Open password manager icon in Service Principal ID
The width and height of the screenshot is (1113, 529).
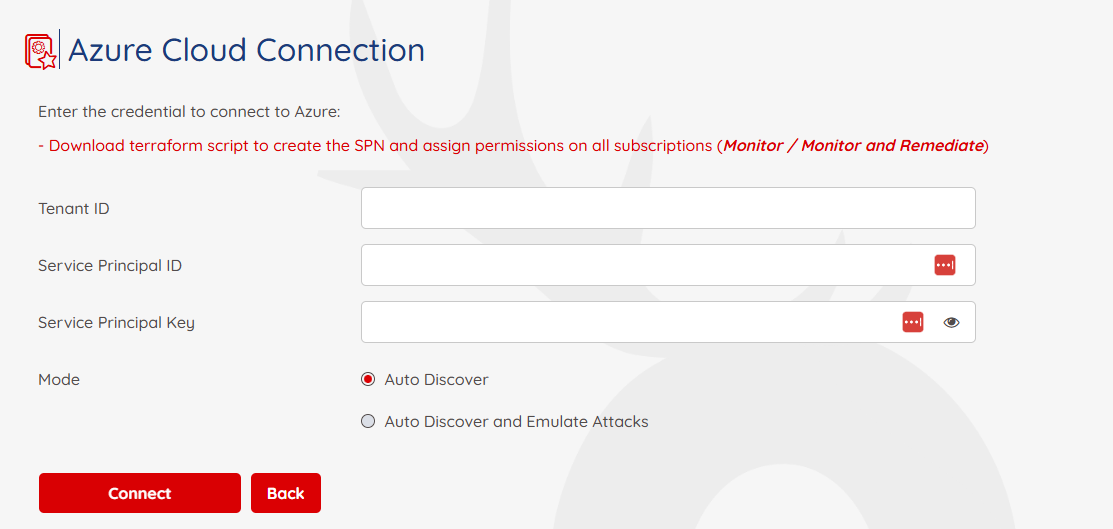(944, 266)
